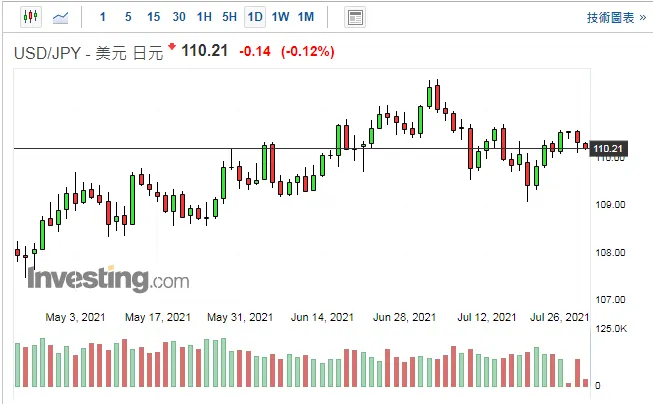This screenshot has width=653, height=404.
Task: Click the USD/JPY - 美元 日元 title
Action: tap(88, 53)
